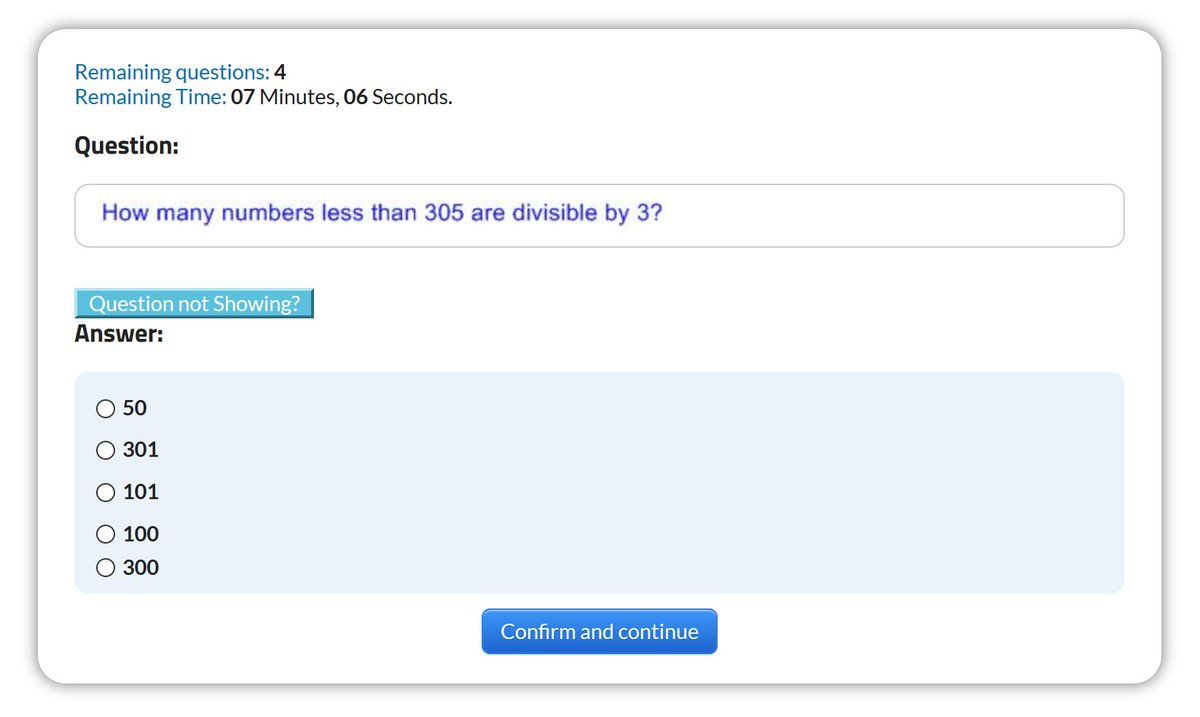Click the 100 answer label text

[141, 534]
